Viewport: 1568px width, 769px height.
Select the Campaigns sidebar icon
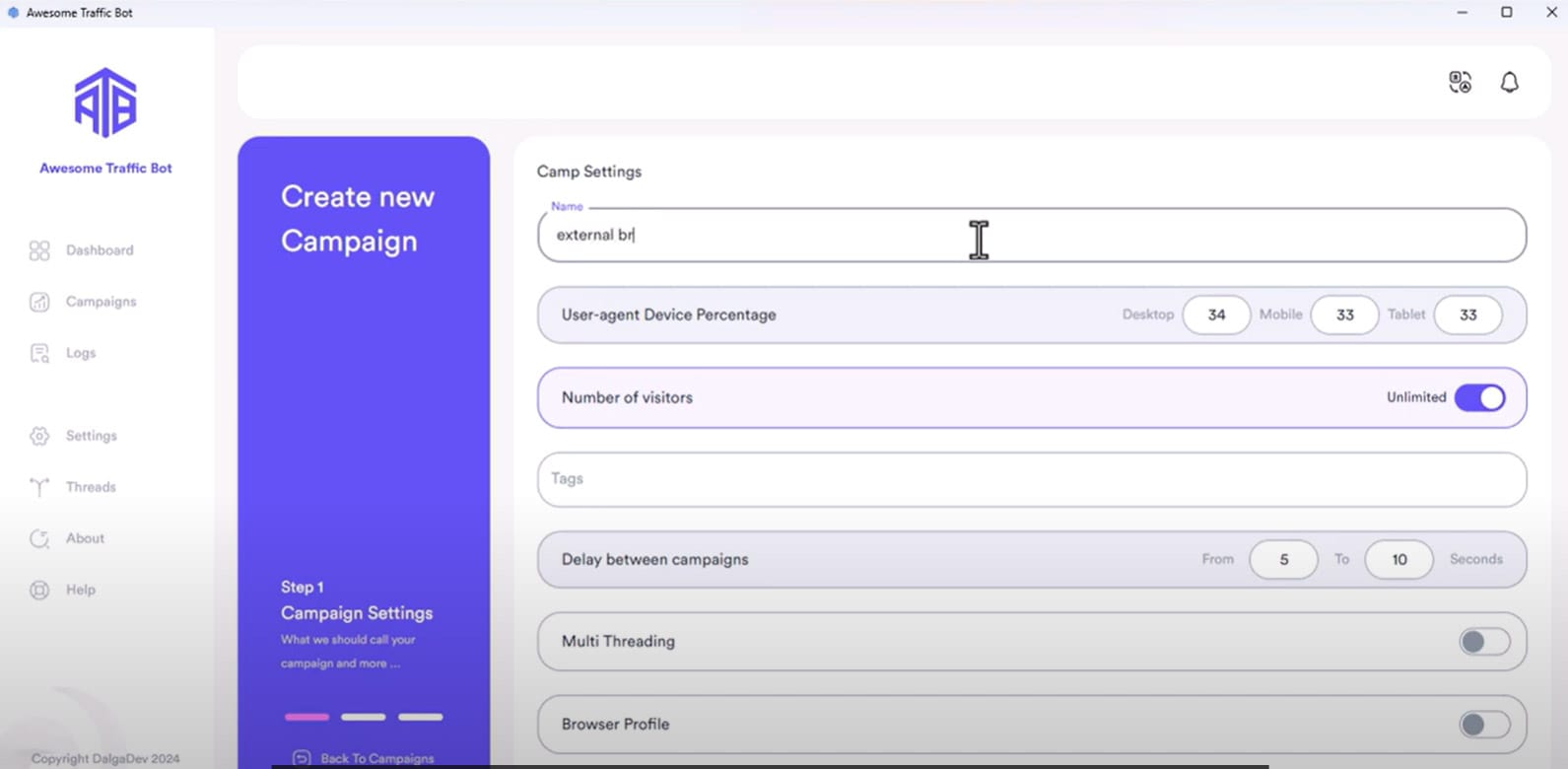(39, 302)
